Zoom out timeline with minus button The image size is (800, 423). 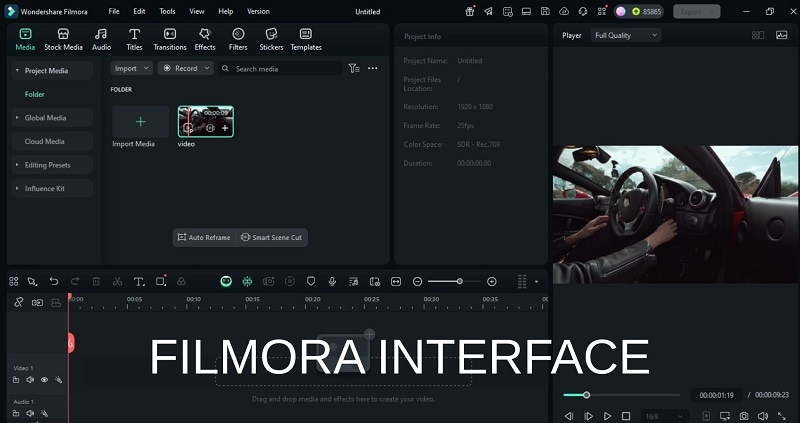click(x=417, y=281)
